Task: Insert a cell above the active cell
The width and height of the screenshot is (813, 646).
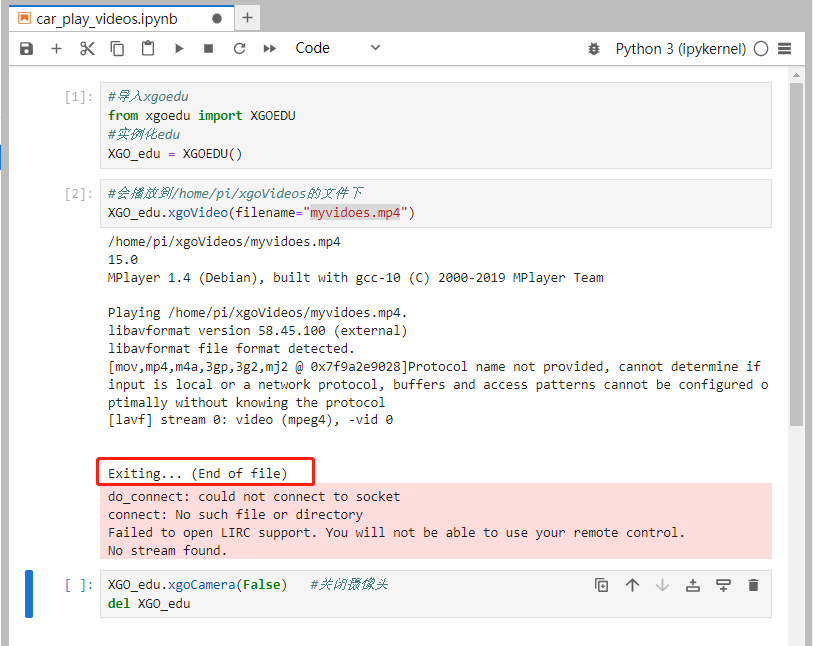Action: coord(693,585)
